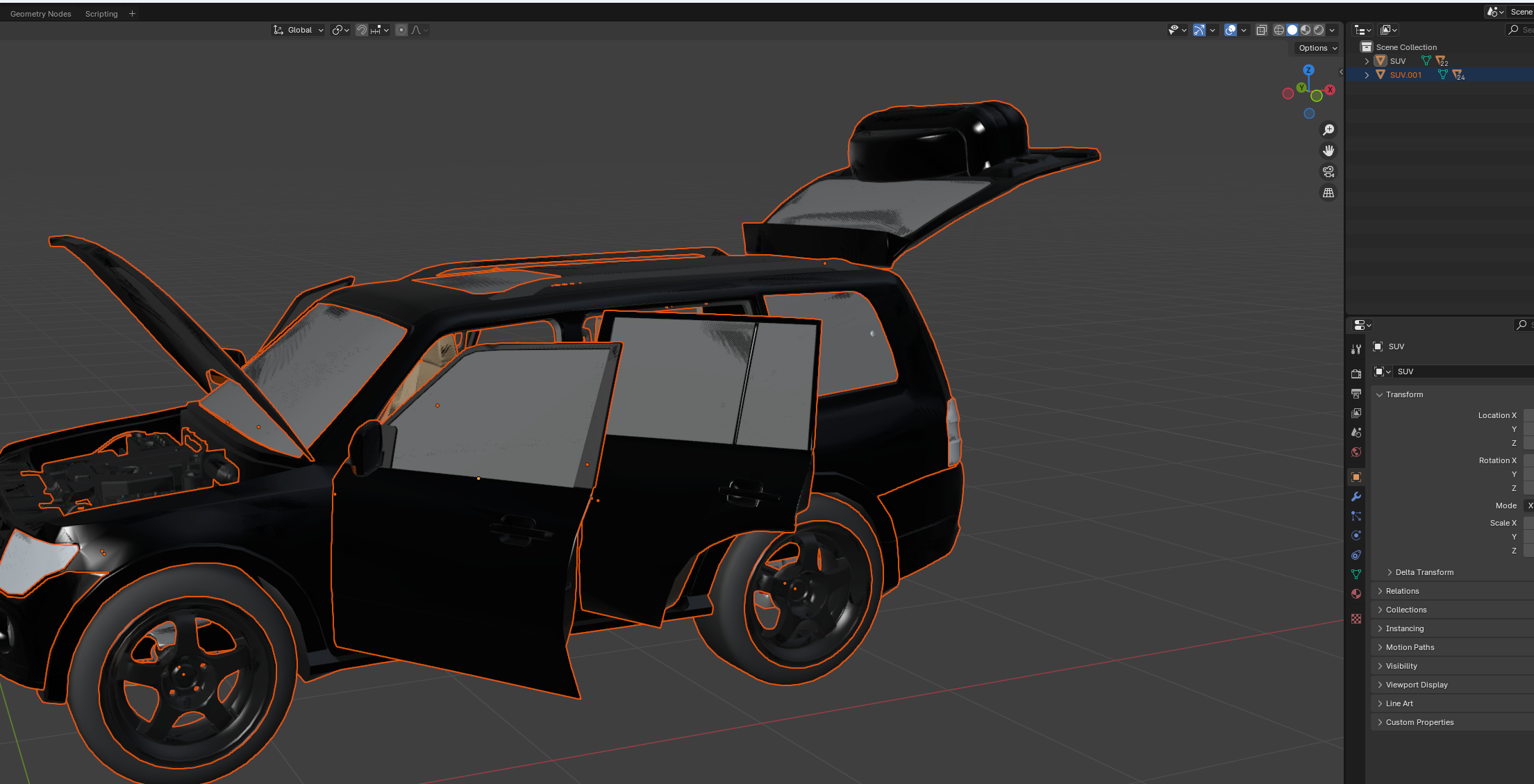Toggle viewport overlays button
The height and width of the screenshot is (784, 1534).
click(1230, 30)
